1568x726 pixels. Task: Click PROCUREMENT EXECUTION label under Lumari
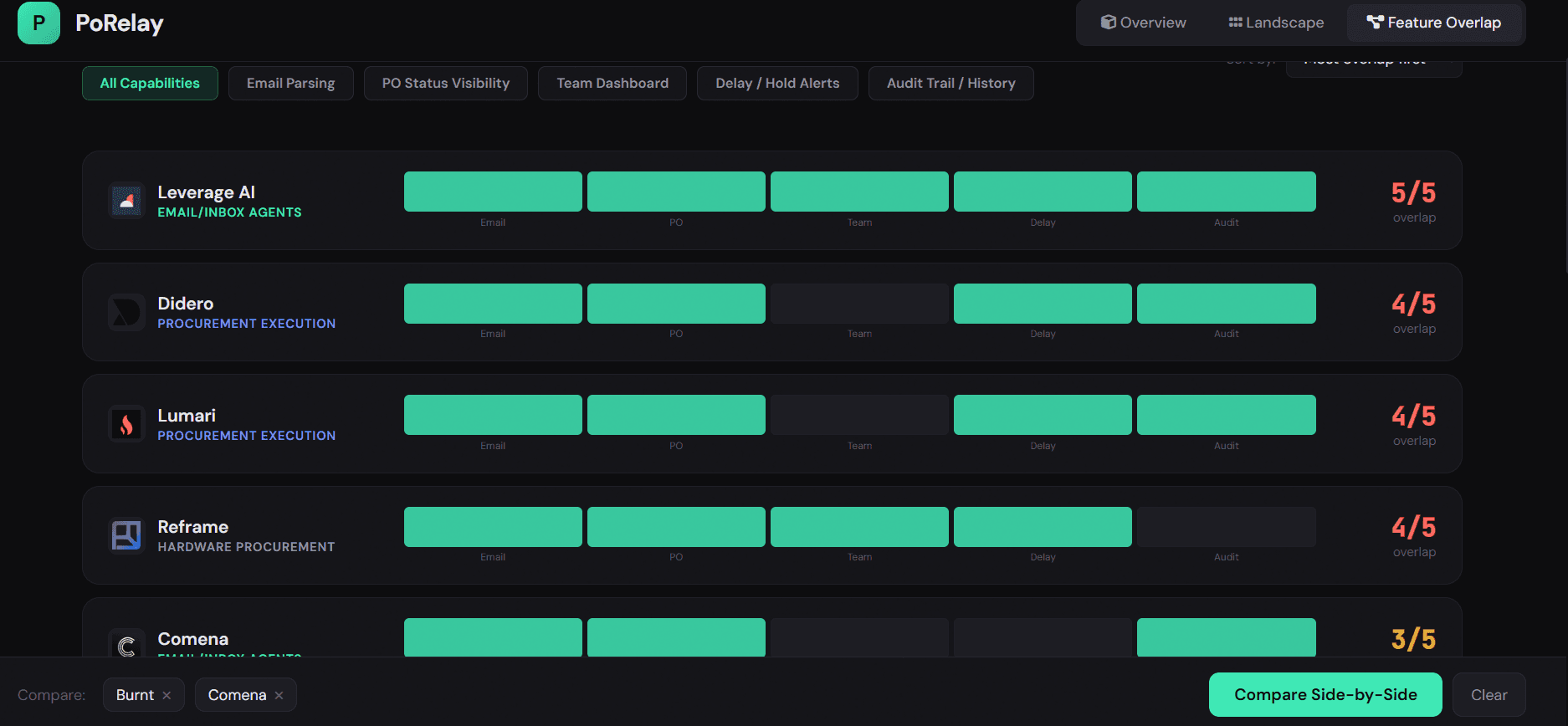click(x=246, y=436)
